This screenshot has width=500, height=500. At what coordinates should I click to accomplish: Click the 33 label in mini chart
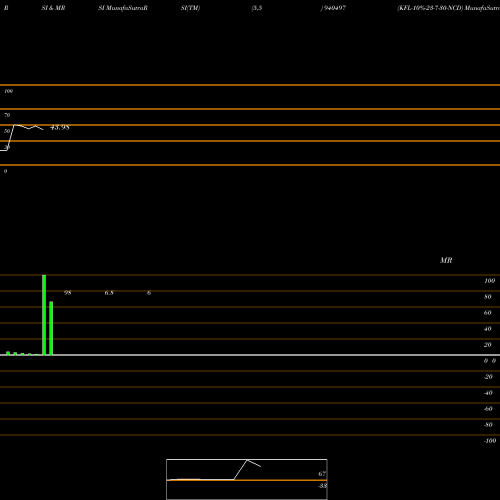(x=322, y=486)
